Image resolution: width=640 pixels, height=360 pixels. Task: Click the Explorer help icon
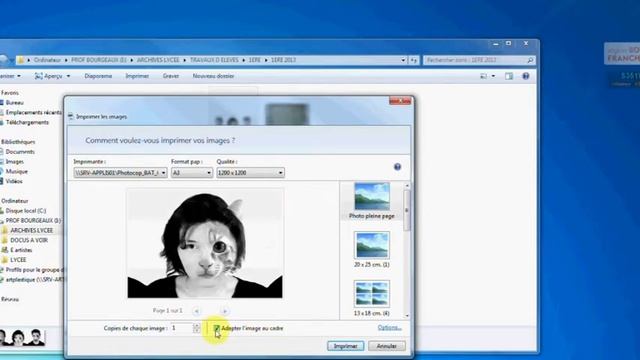526,76
